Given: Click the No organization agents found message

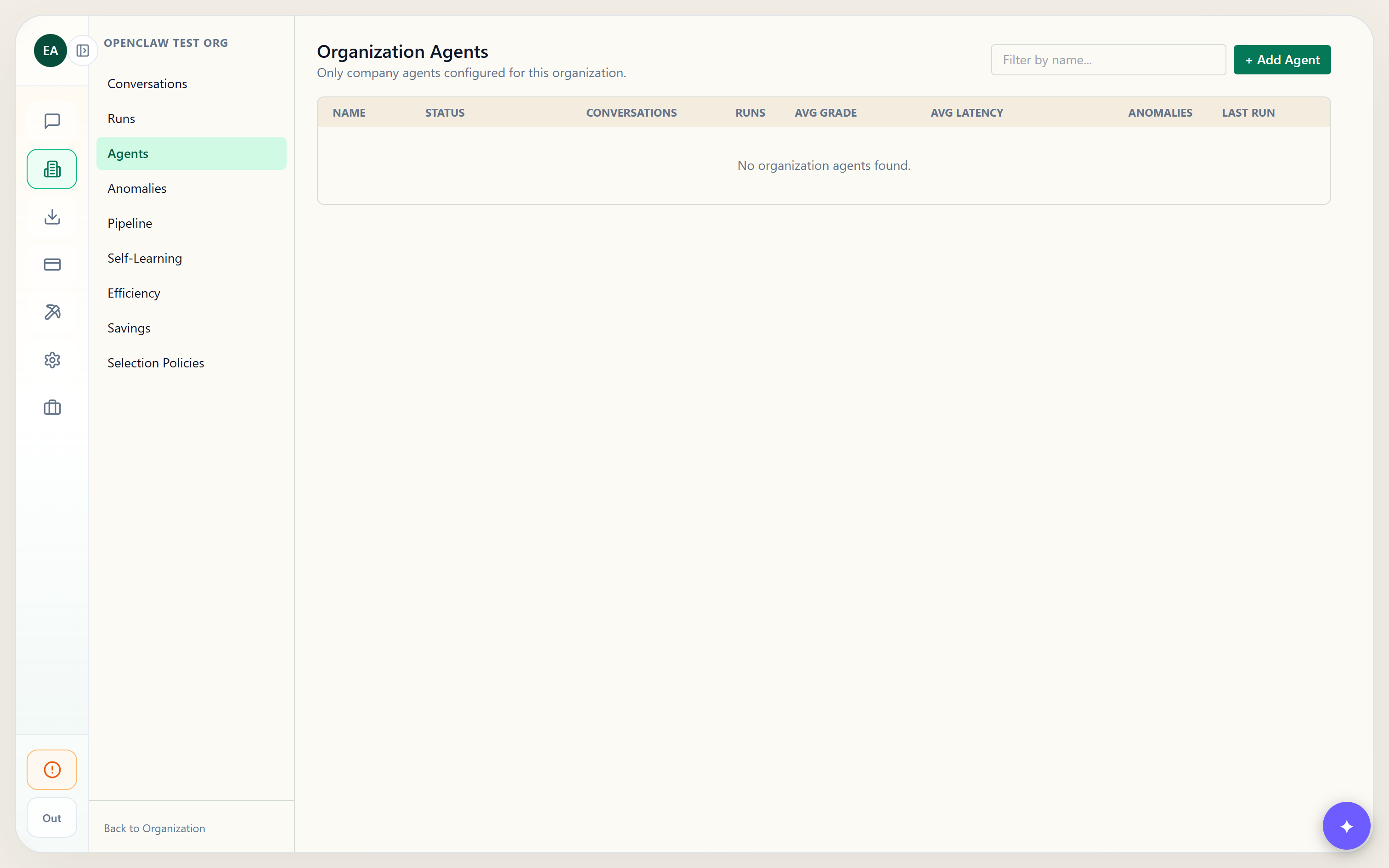Looking at the screenshot, I should pos(824,165).
